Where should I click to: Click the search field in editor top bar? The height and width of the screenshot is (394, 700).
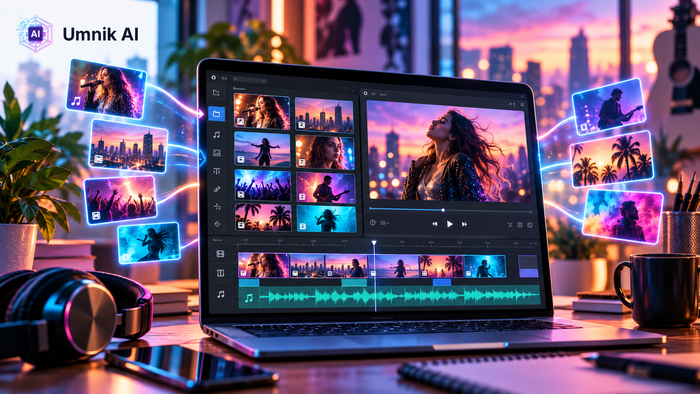coord(250,80)
